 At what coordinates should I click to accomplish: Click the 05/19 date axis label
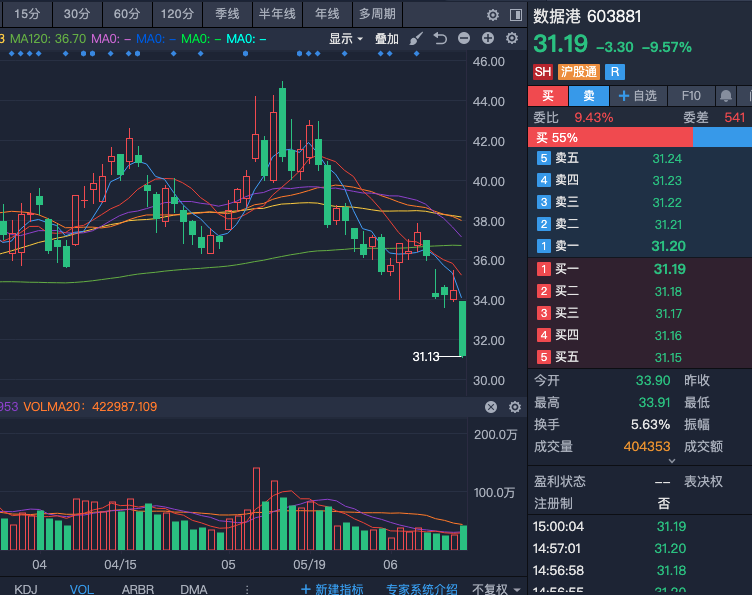coord(309,565)
